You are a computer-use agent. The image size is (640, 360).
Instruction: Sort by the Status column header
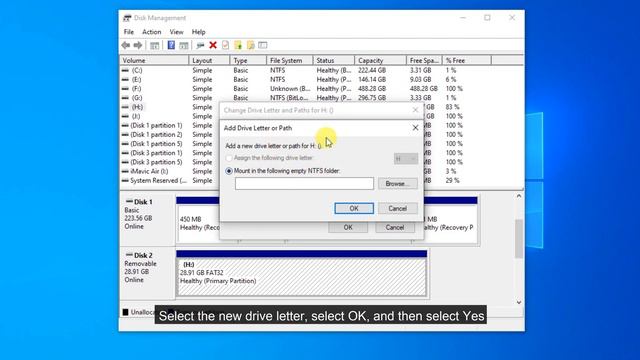(x=334, y=60)
